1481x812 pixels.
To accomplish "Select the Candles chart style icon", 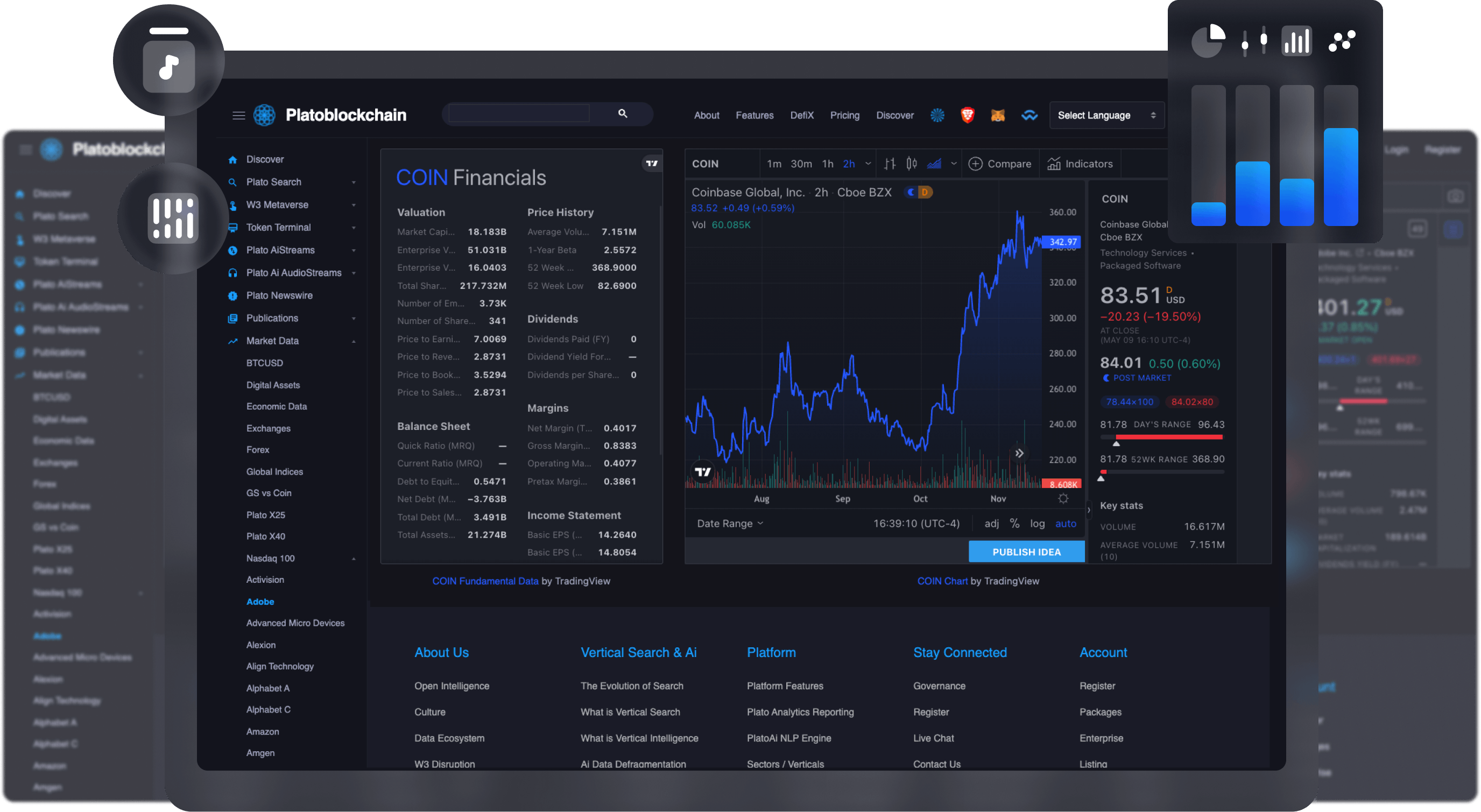I will (x=912, y=164).
